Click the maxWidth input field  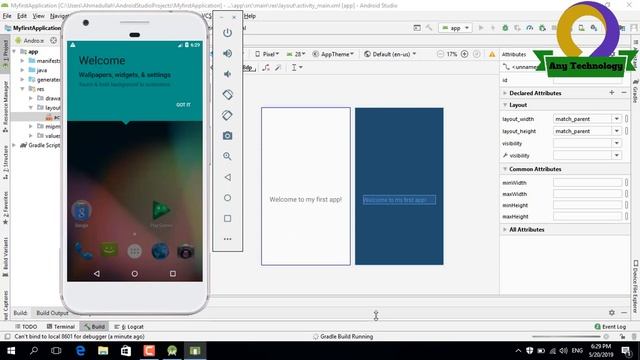click(587, 193)
